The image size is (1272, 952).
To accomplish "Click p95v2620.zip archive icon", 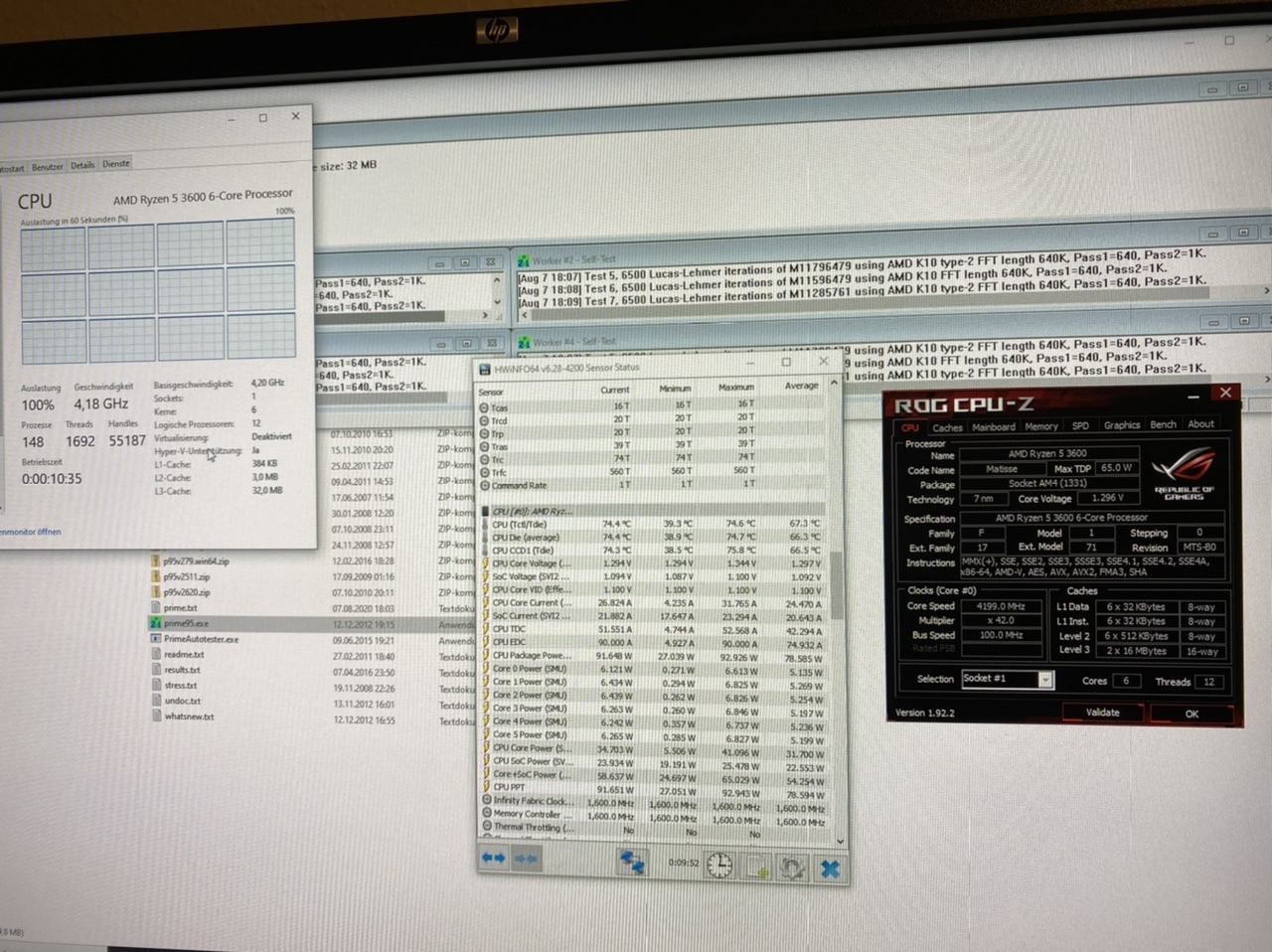I will [x=156, y=591].
